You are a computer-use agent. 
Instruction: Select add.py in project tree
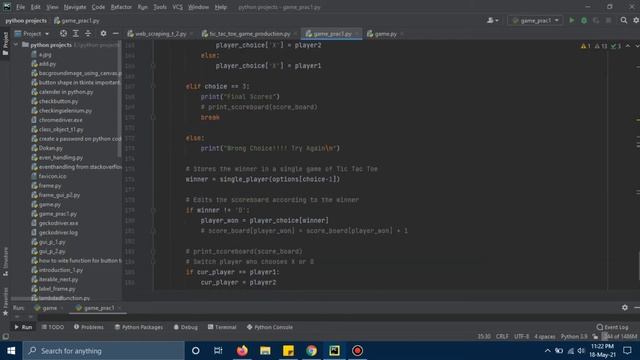[47, 64]
